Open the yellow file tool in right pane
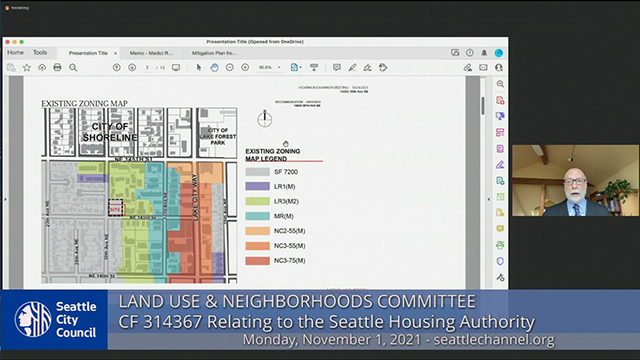 (x=500, y=213)
